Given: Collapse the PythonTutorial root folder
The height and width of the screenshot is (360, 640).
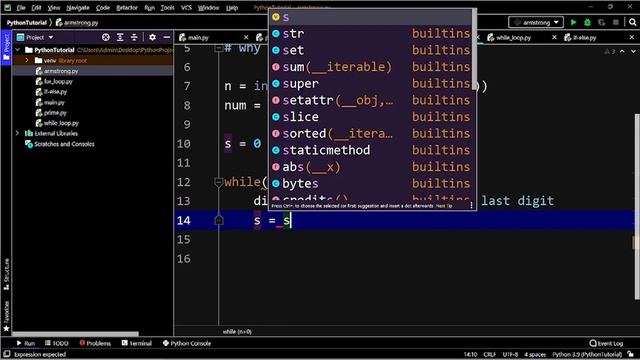Looking at the screenshot, I should pyautogui.click(x=18, y=50).
